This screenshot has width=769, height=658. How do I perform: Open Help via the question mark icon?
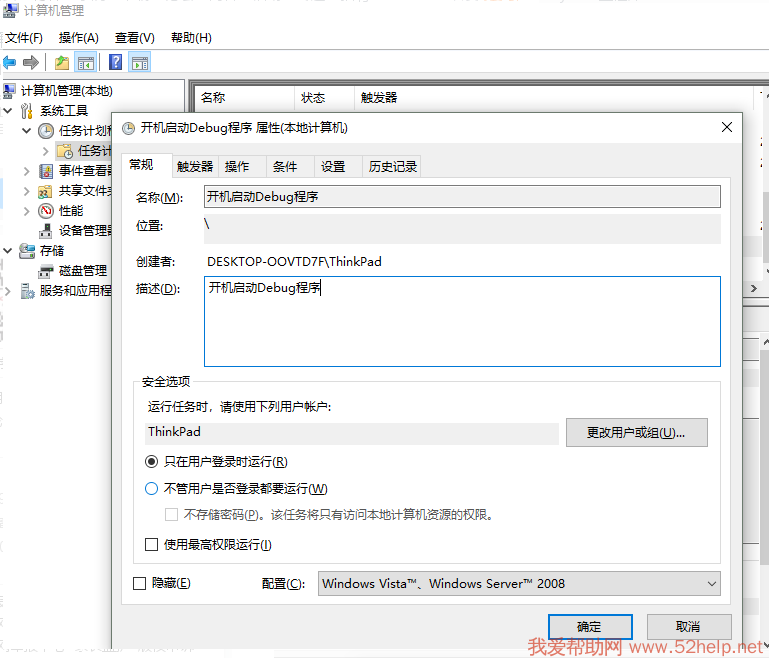(116, 63)
